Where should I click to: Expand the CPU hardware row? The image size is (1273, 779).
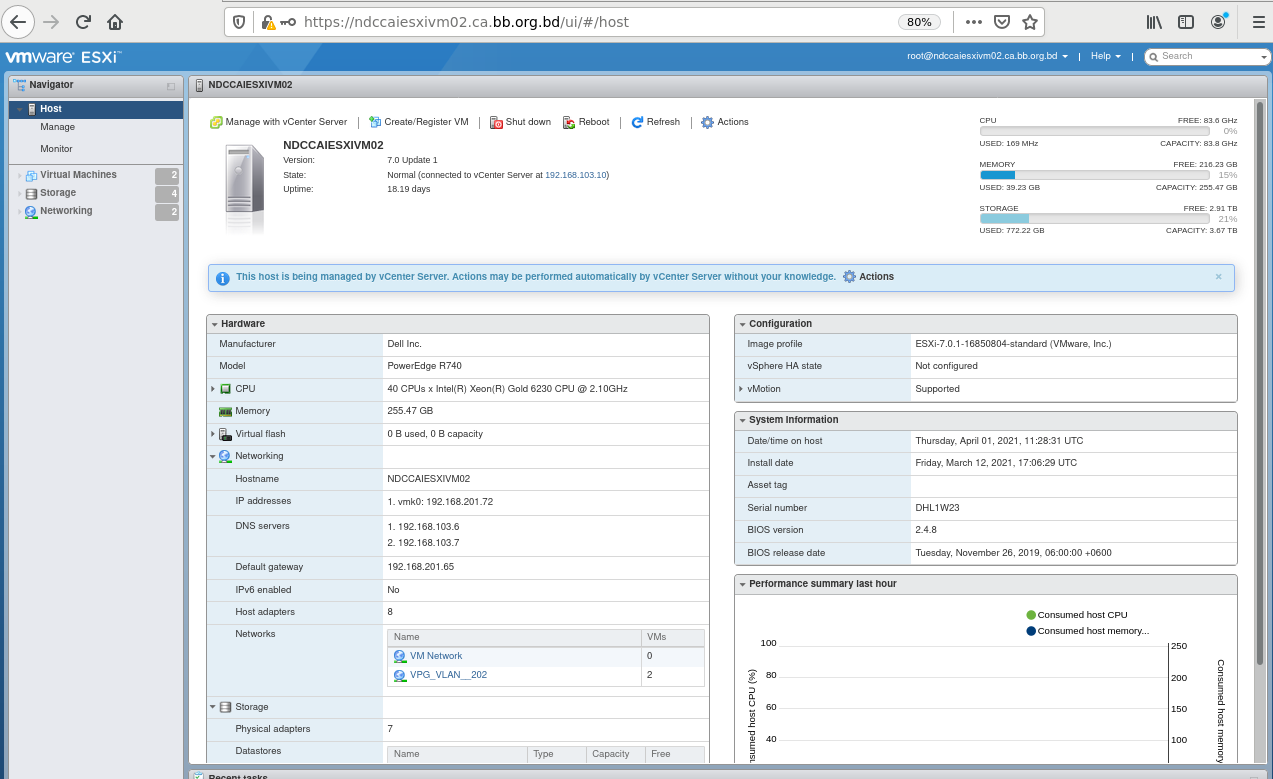pos(213,389)
